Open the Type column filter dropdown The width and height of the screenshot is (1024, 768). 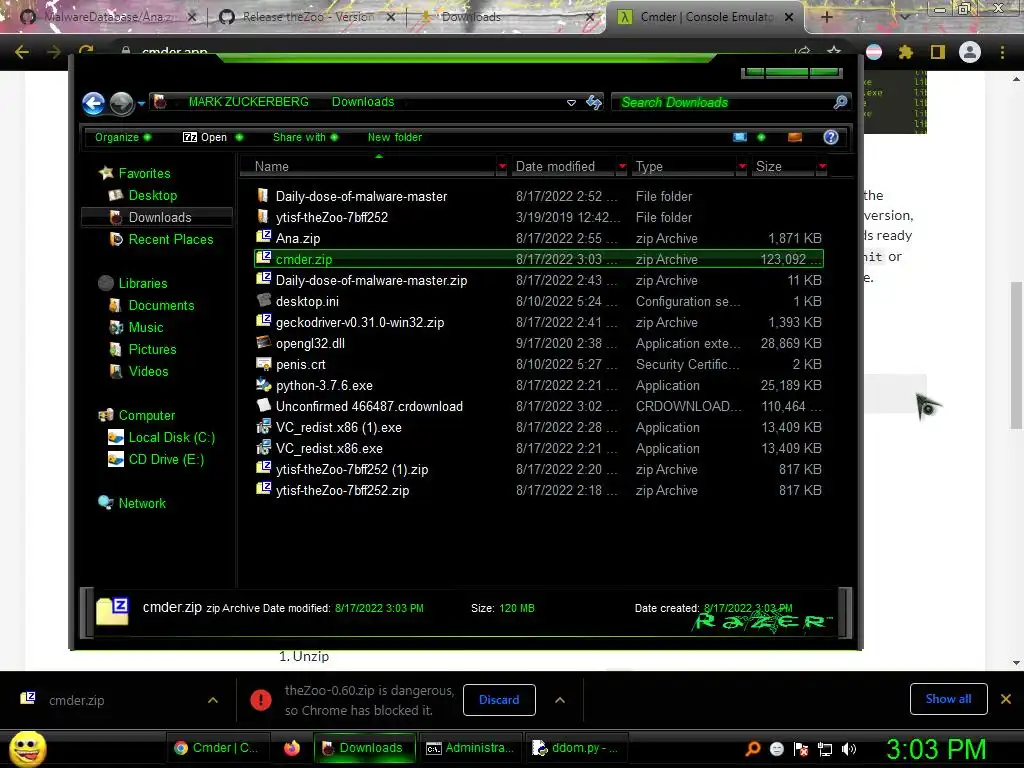(x=742, y=167)
